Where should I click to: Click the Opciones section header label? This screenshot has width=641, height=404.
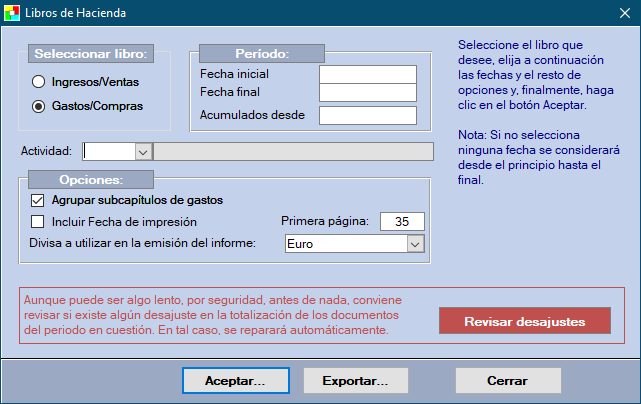click(x=90, y=179)
